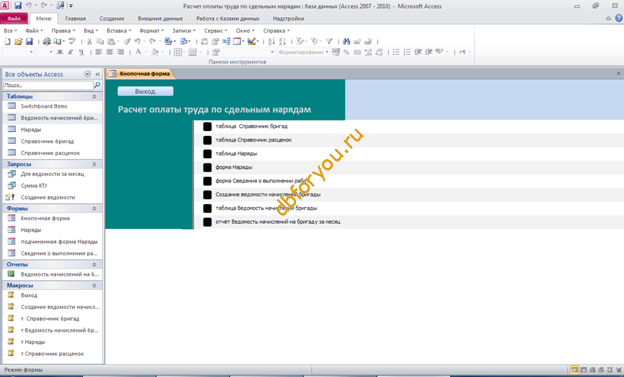Click the square next to форма Наряды
This screenshot has height=377, width=624.
tap(207, 167)
